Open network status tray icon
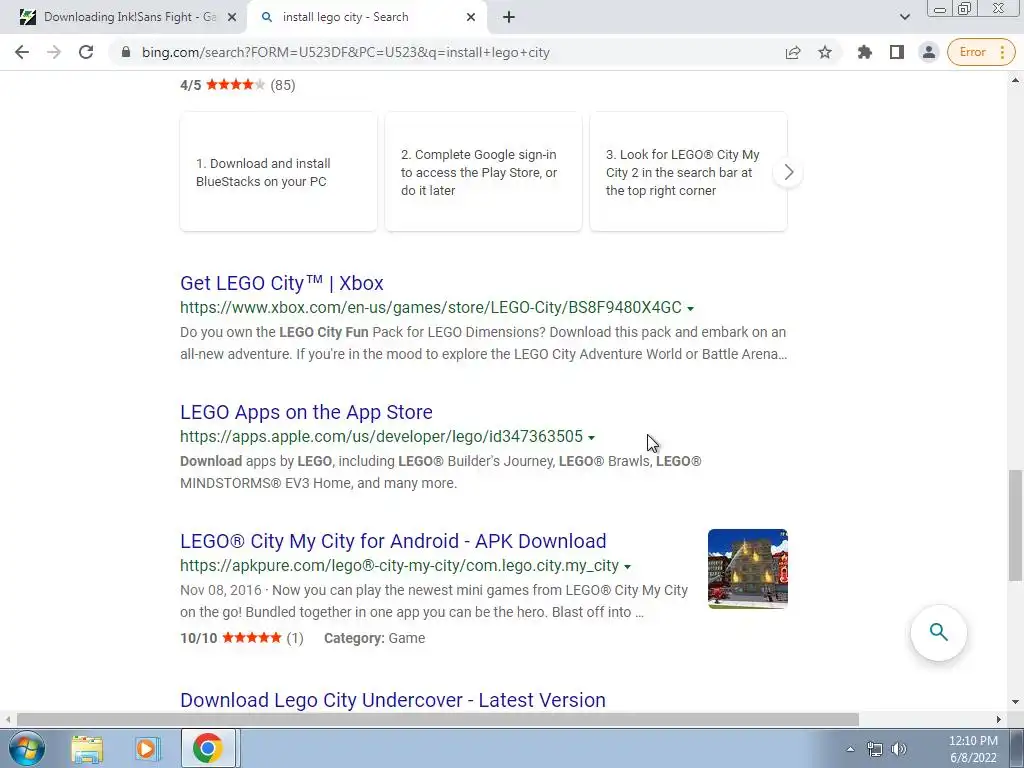 874,749
